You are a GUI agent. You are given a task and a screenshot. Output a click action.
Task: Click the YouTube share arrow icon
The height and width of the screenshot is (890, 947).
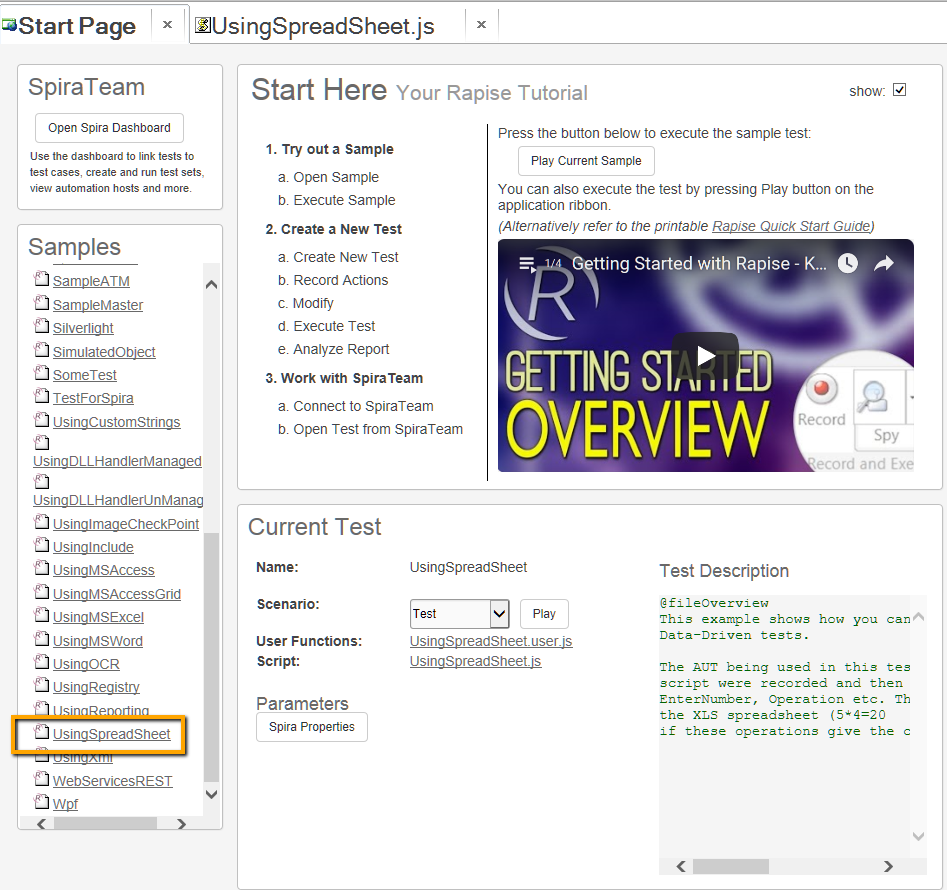pos(884,264)
